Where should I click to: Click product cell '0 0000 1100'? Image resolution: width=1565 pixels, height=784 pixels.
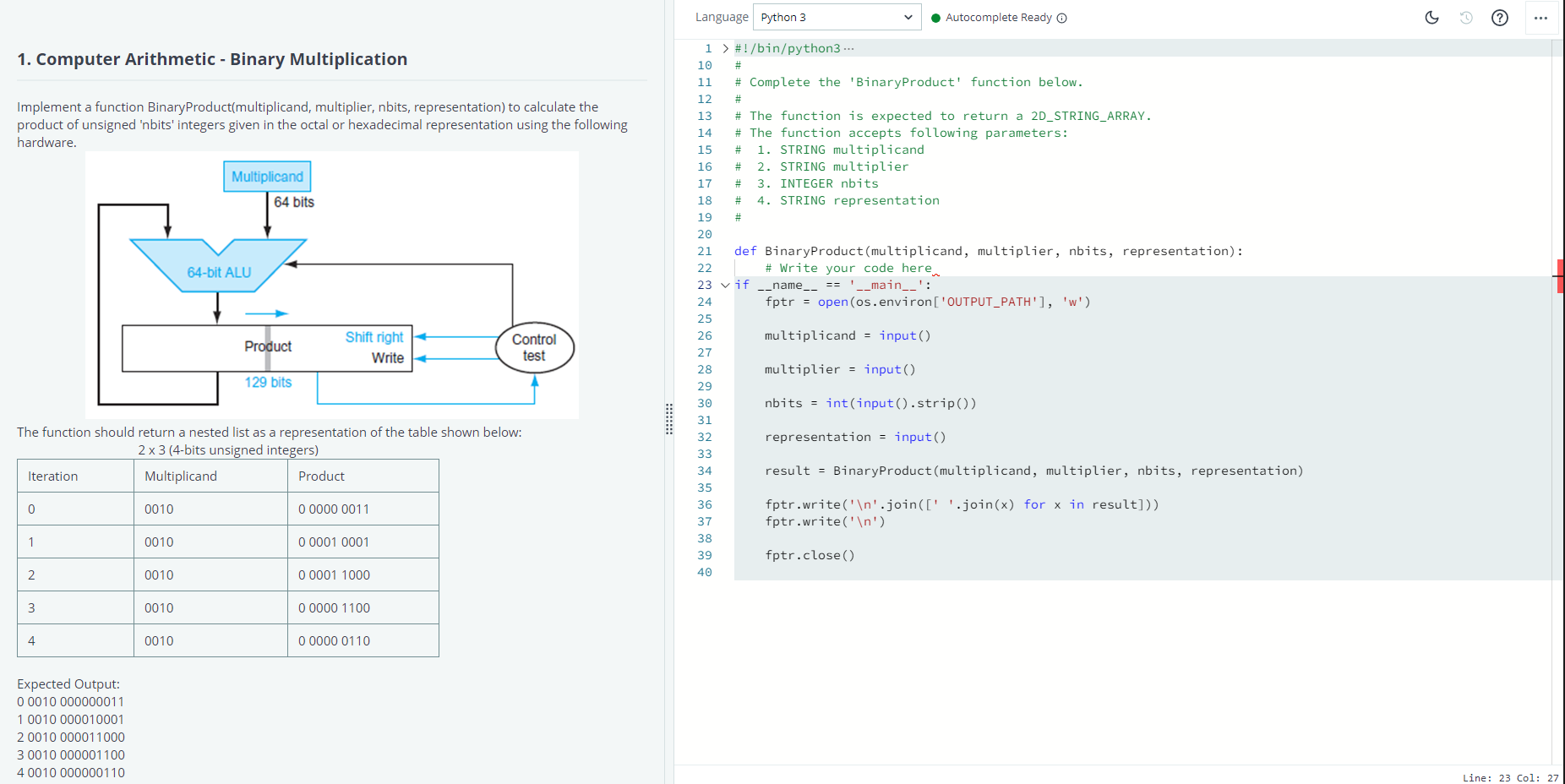point(363,607)
